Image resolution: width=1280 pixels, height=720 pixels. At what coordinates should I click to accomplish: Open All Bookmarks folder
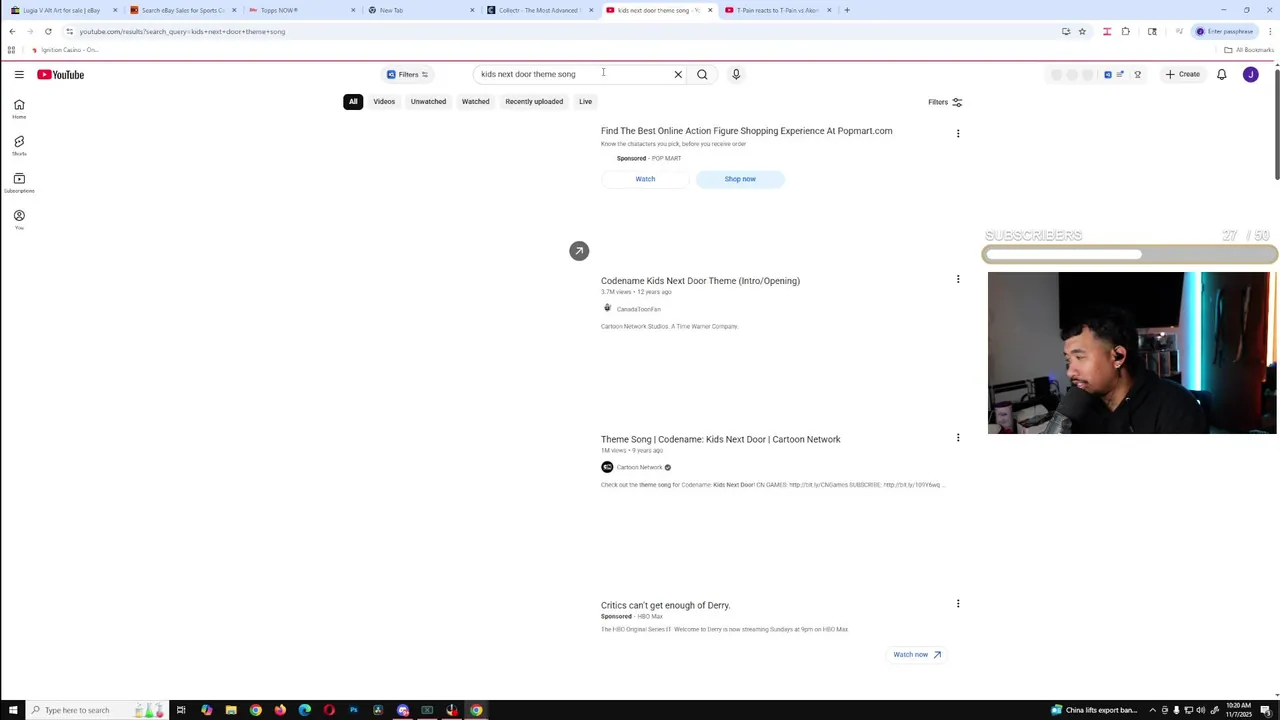point(1249,50)
